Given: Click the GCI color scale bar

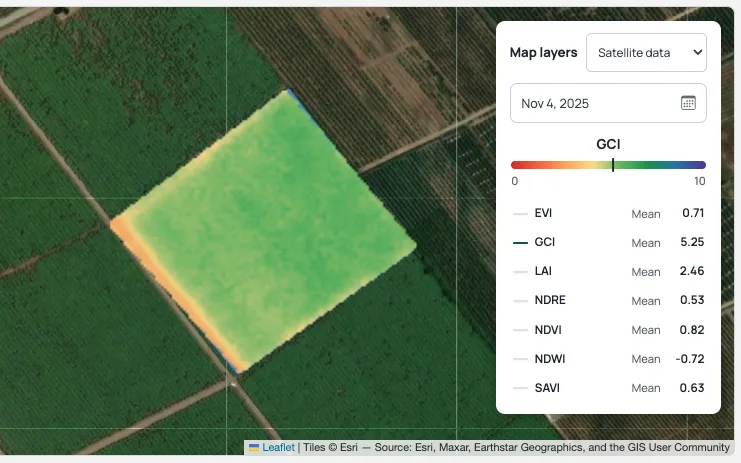Looking at the screenshot, I should click(608, 165).
